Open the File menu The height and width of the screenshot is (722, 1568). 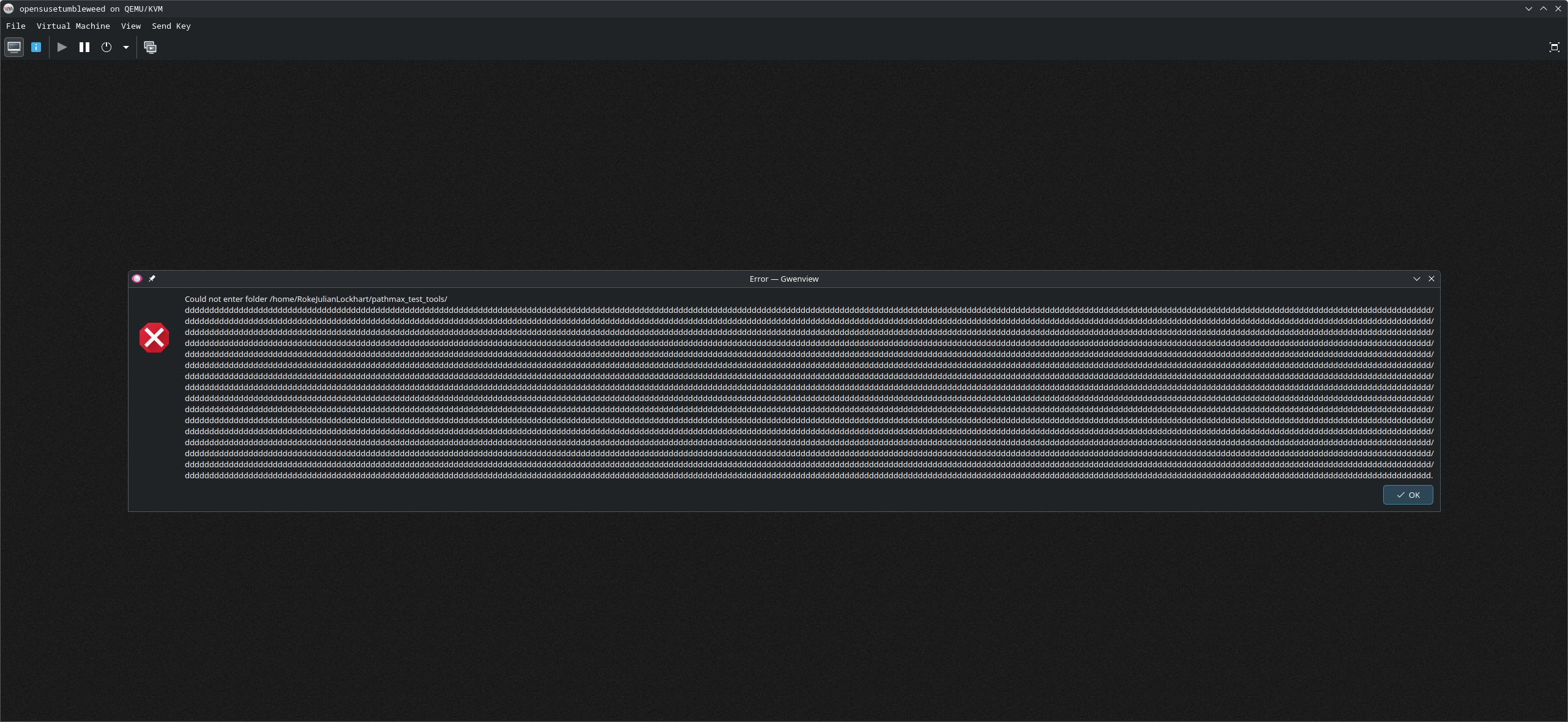[x=16, y=26]
